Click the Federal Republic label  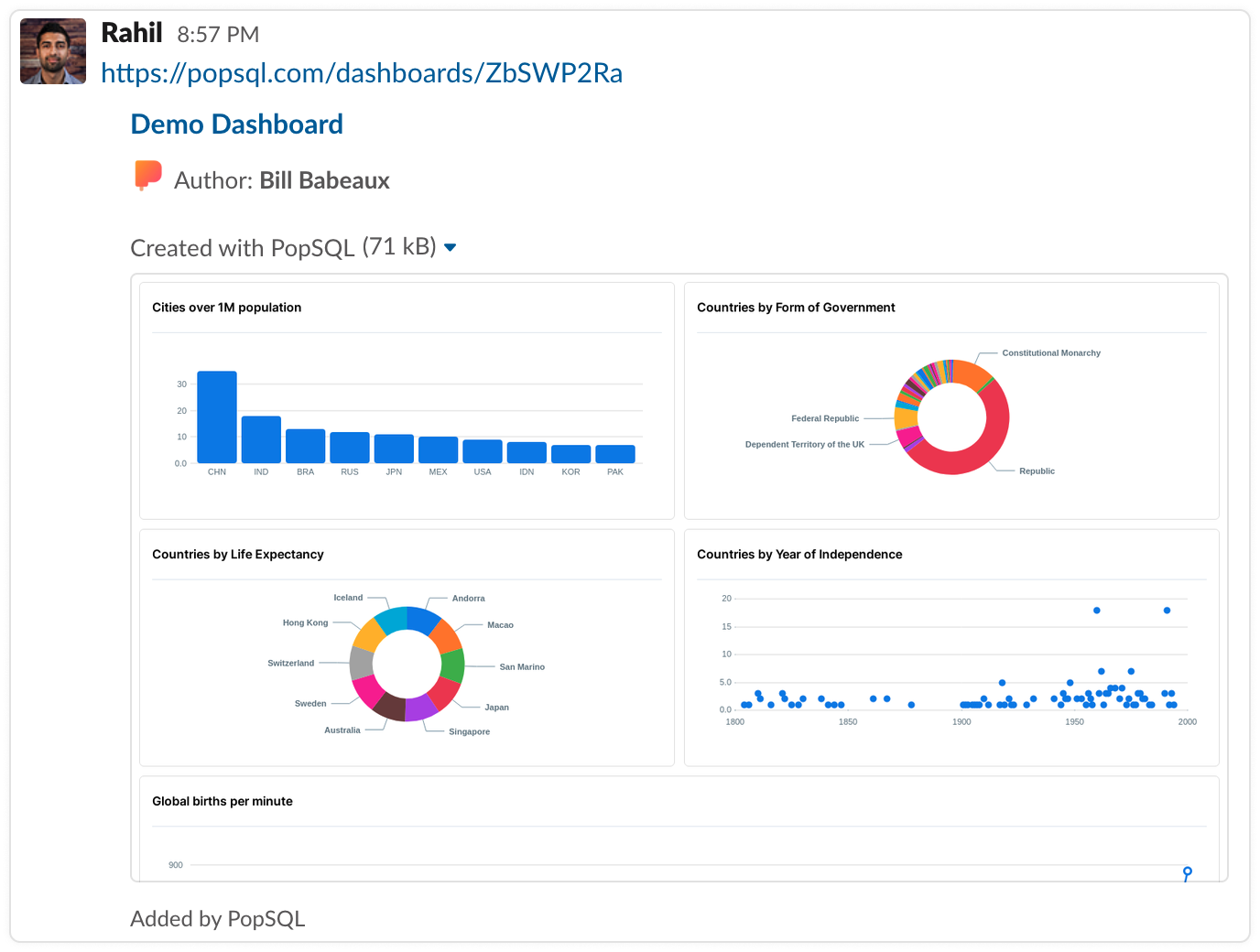point(825,418)
